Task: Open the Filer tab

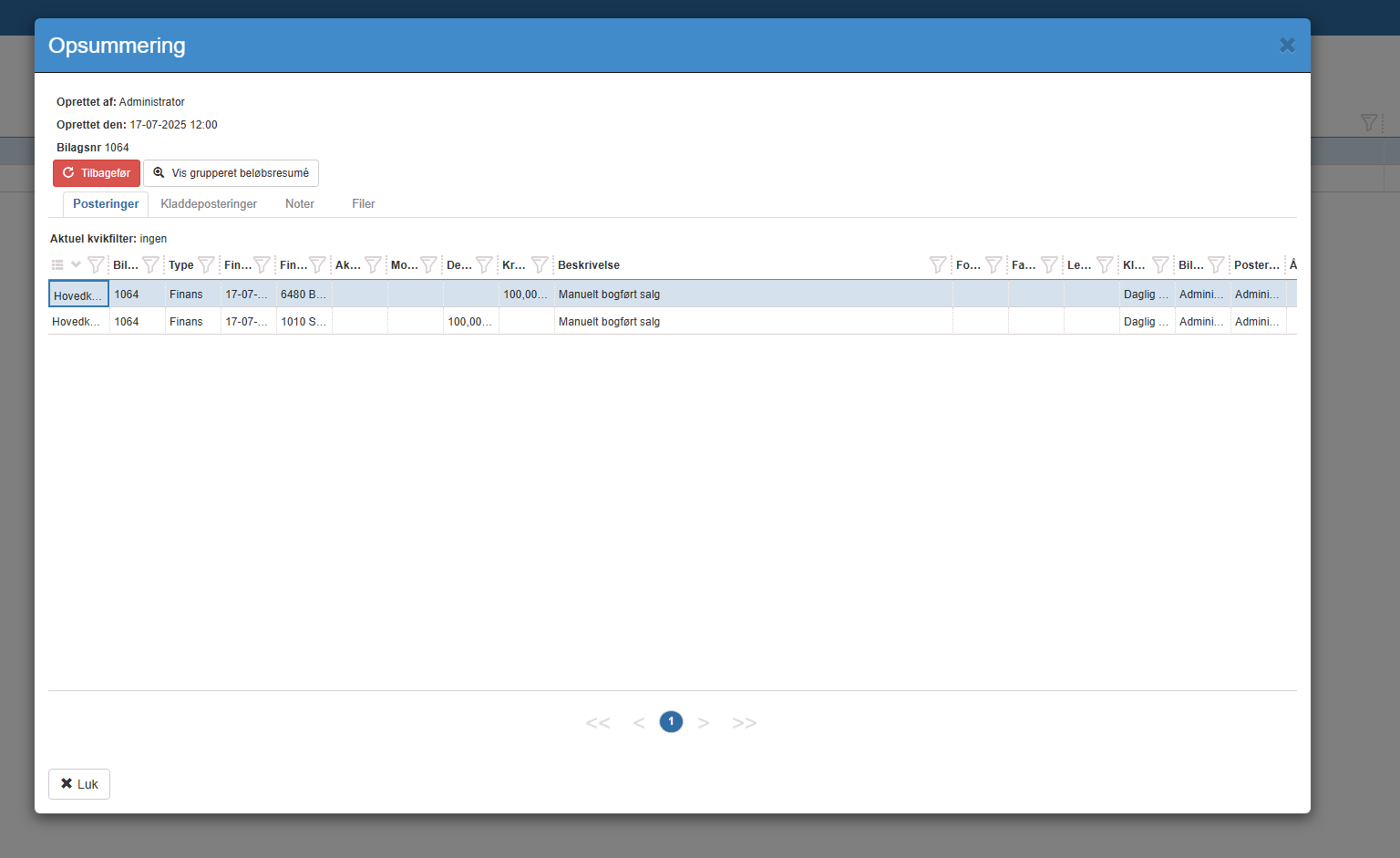Action: click(x=364, y=204)
